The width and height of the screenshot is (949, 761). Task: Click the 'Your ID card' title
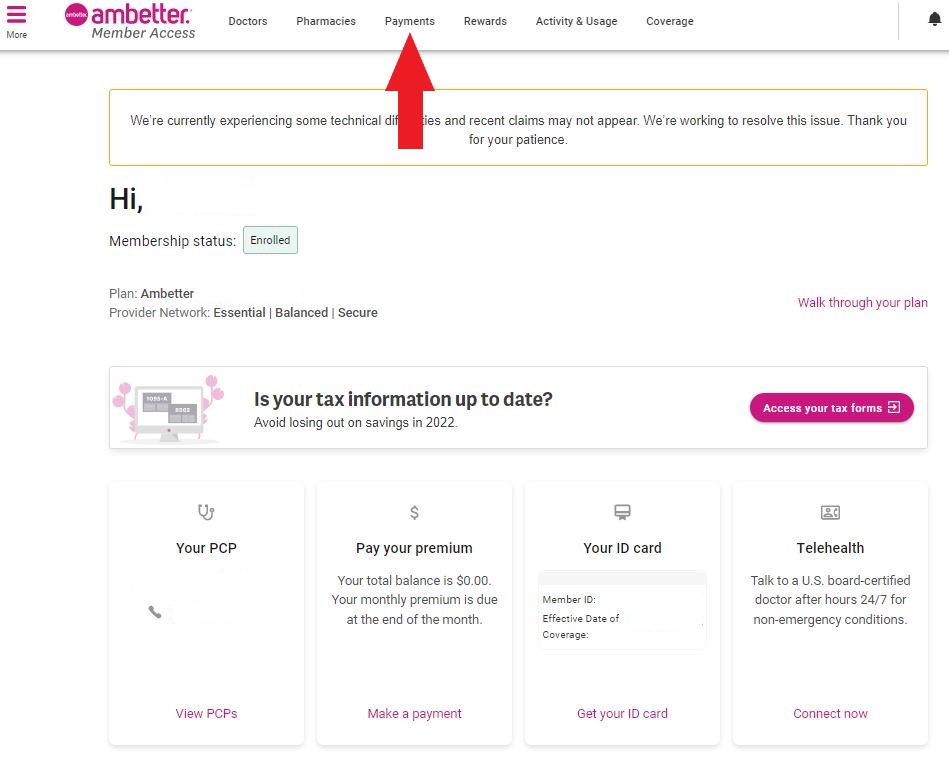[622, 548]
